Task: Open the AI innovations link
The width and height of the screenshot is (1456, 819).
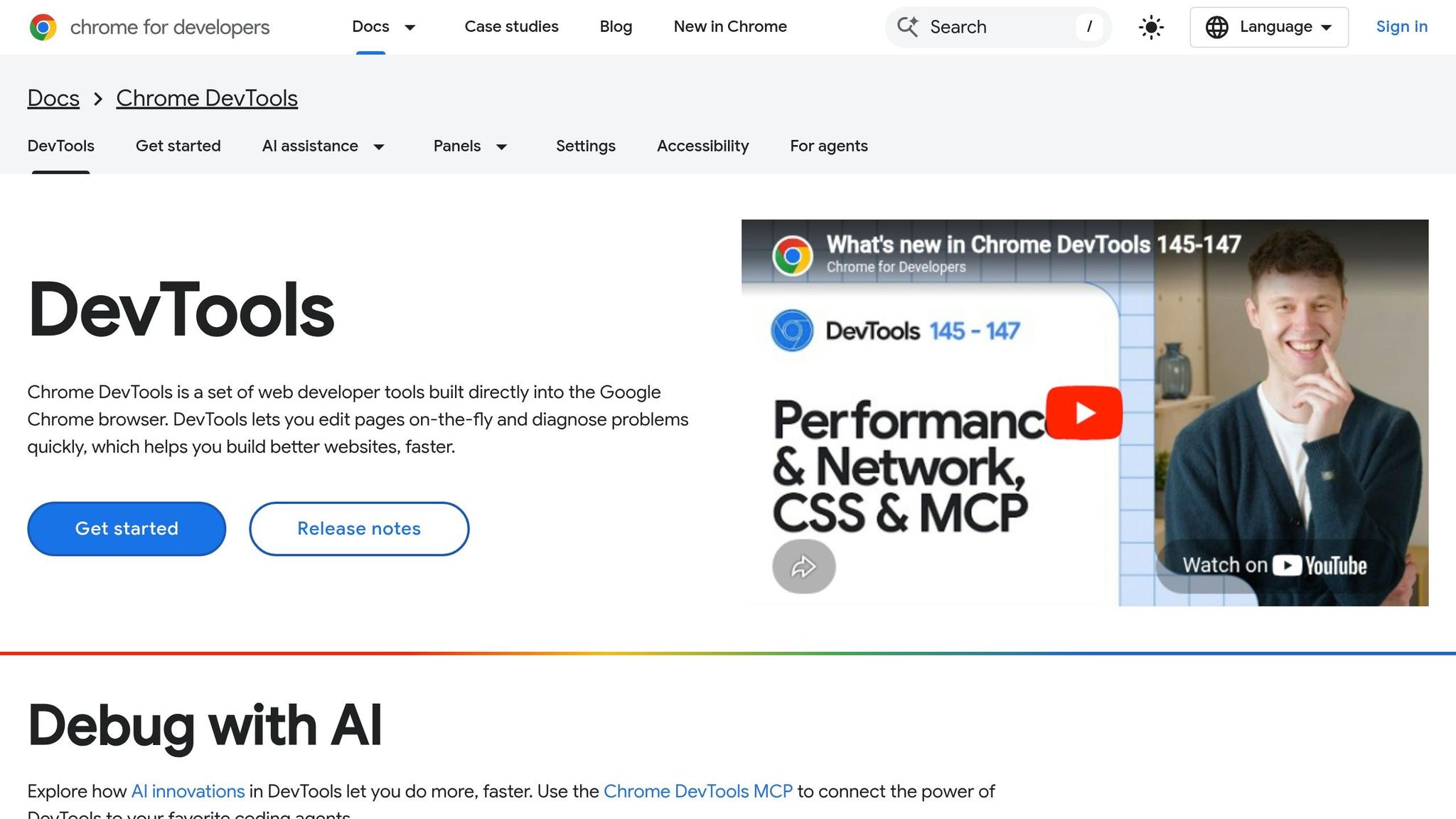Action: coord(188,791)
